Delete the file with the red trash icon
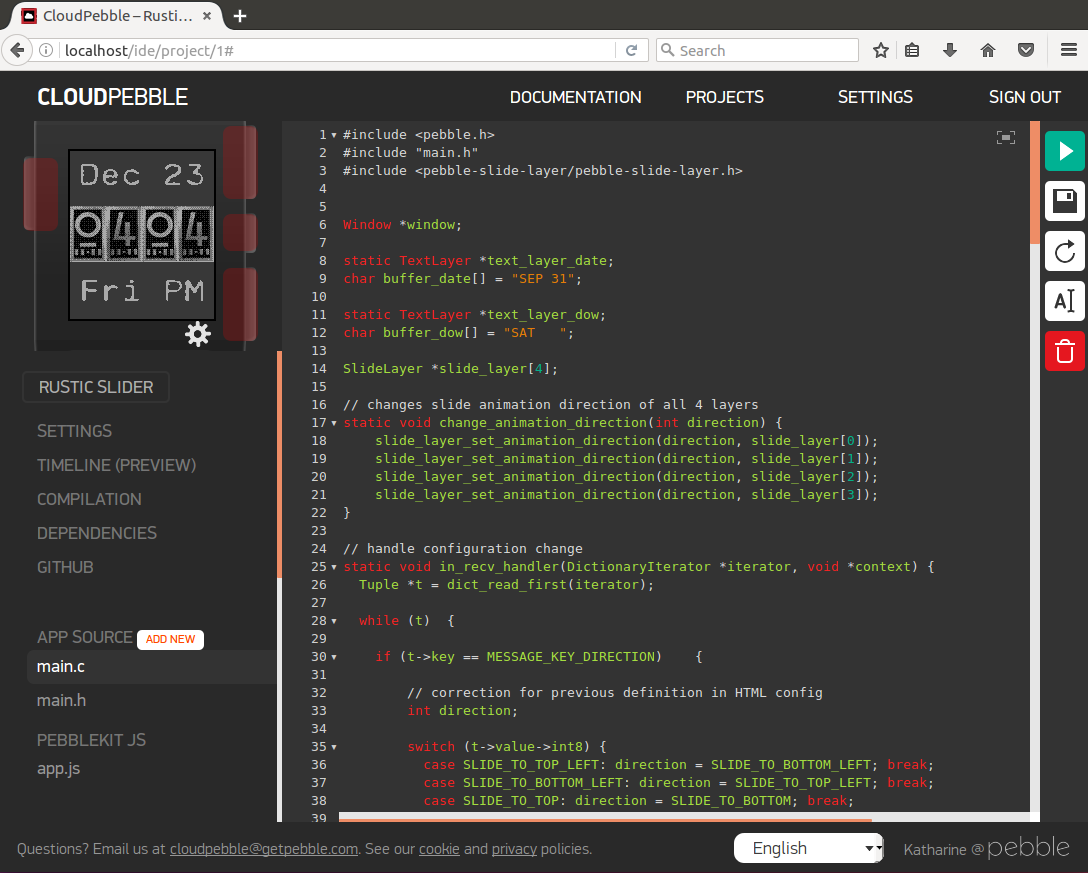 1065,351
